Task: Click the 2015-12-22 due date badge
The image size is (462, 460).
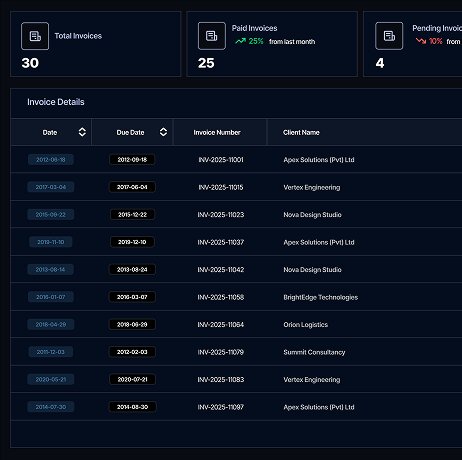Action: 132,215
